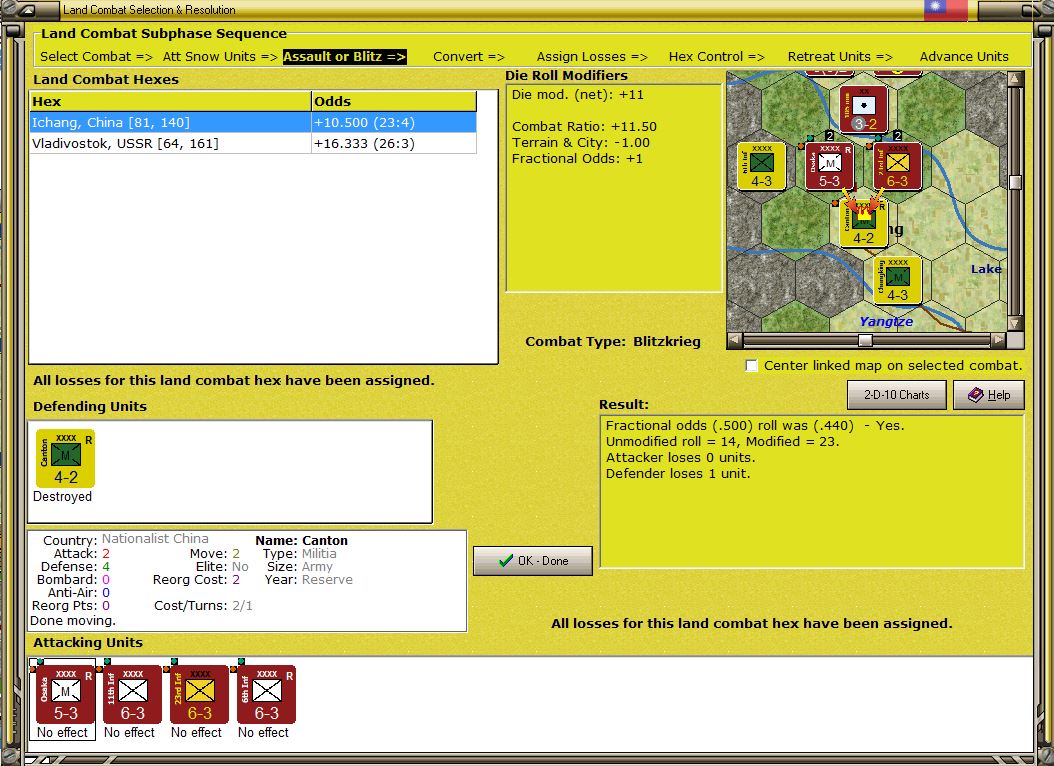Image resolution: width=1054 pixels, height=766 pixels.
Task: Click the 4-3 yellow infantry counter on map
Action: pyautogui.click(x=762, y=166)
